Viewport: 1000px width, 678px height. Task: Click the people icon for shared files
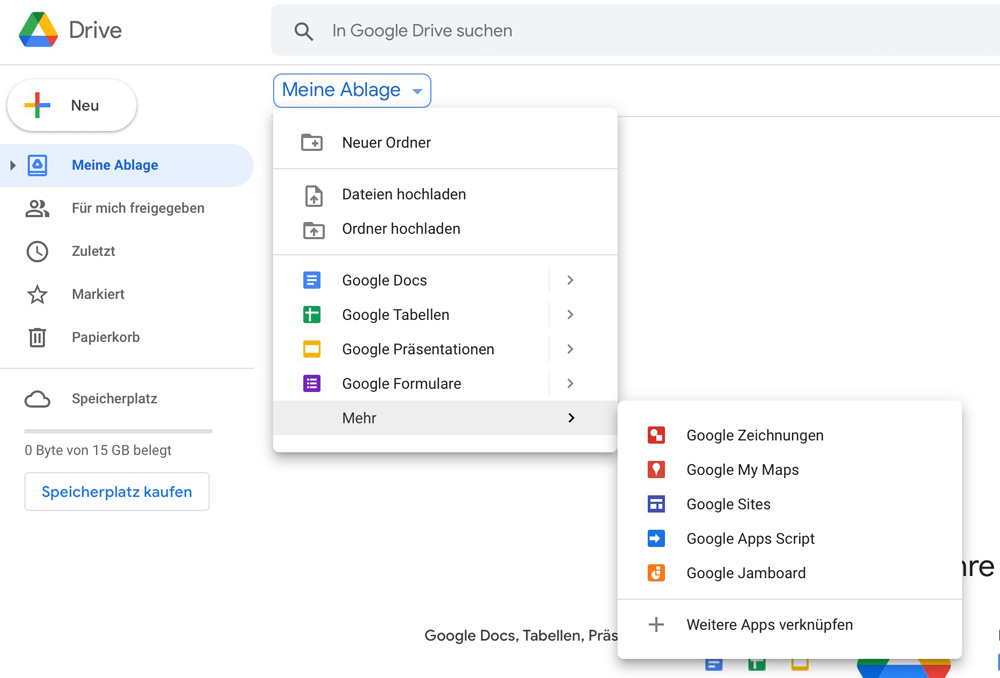pyautogui.click(x=37, y=208)
